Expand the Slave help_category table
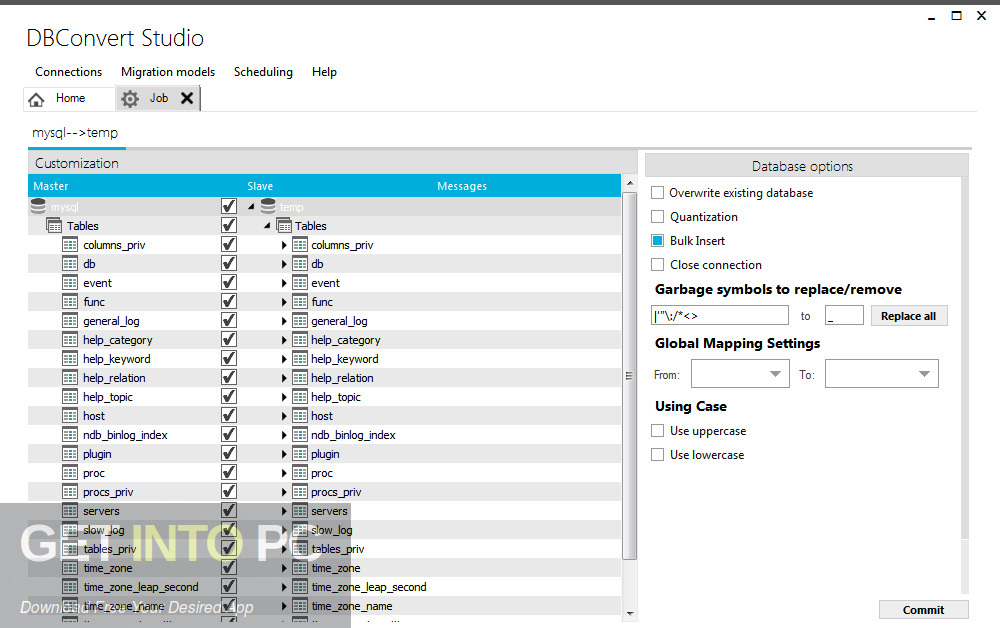This screenshot has height=628, width=1000. pyautogui.click(x=284, y=340)
